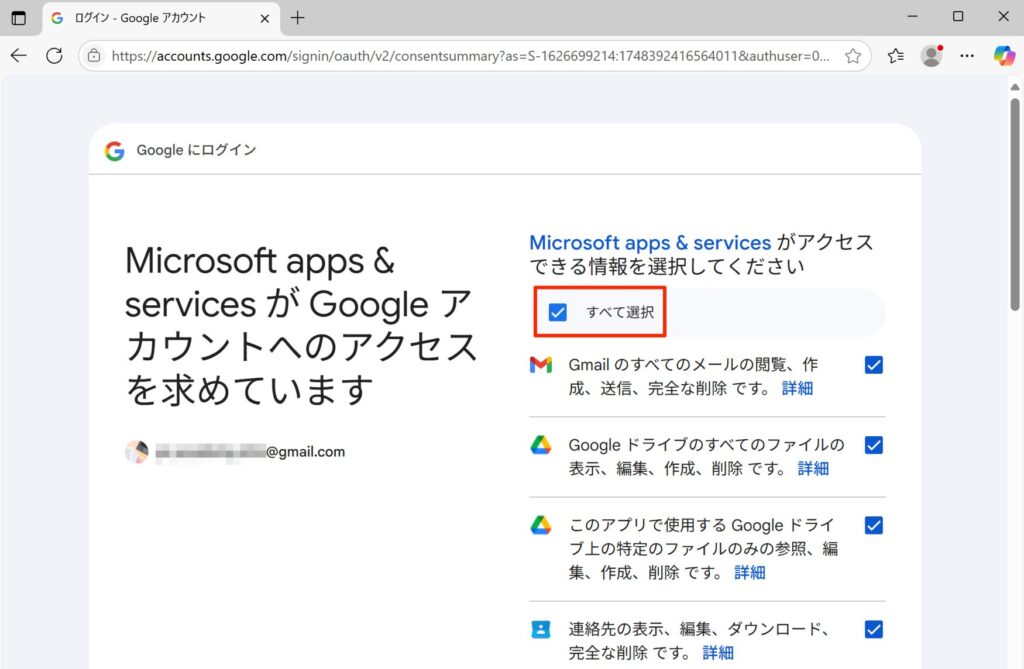Click Drive icon for 特定のファイル permission
Viewport: 1024px width, 669px height.
(x=541, y=525)
